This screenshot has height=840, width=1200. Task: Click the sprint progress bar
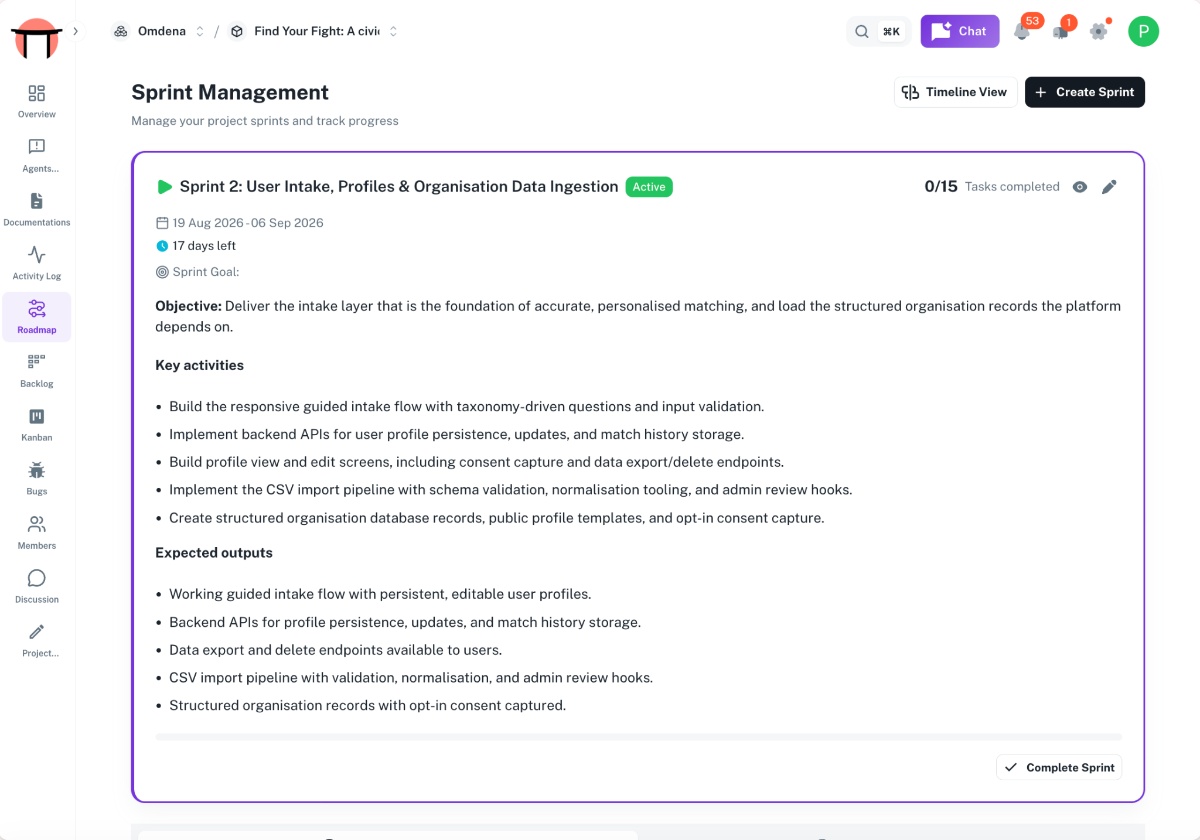[x=638, y=737]
